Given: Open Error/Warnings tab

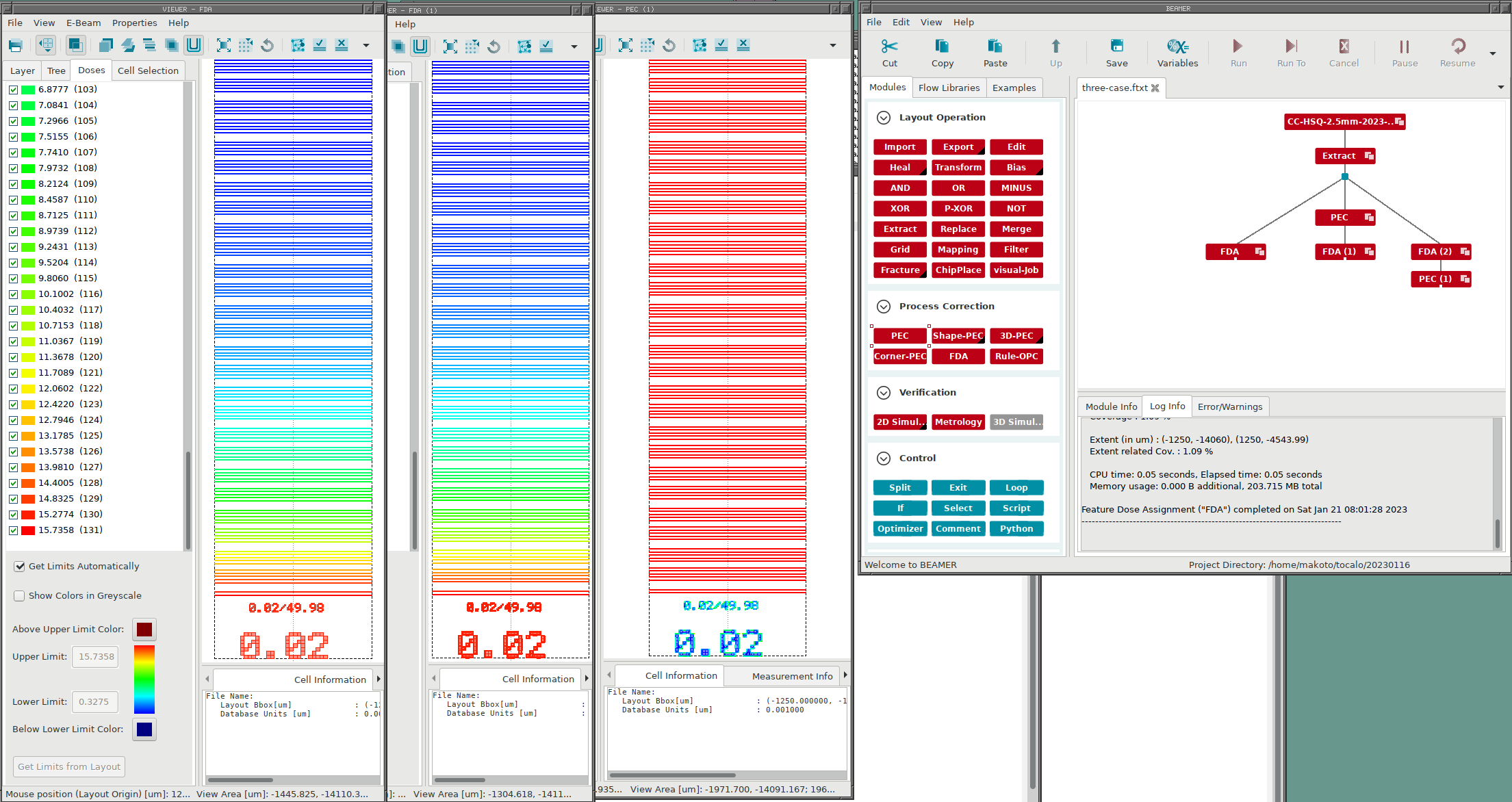Looking at the screenshot, I should [x=1230, y=406].
